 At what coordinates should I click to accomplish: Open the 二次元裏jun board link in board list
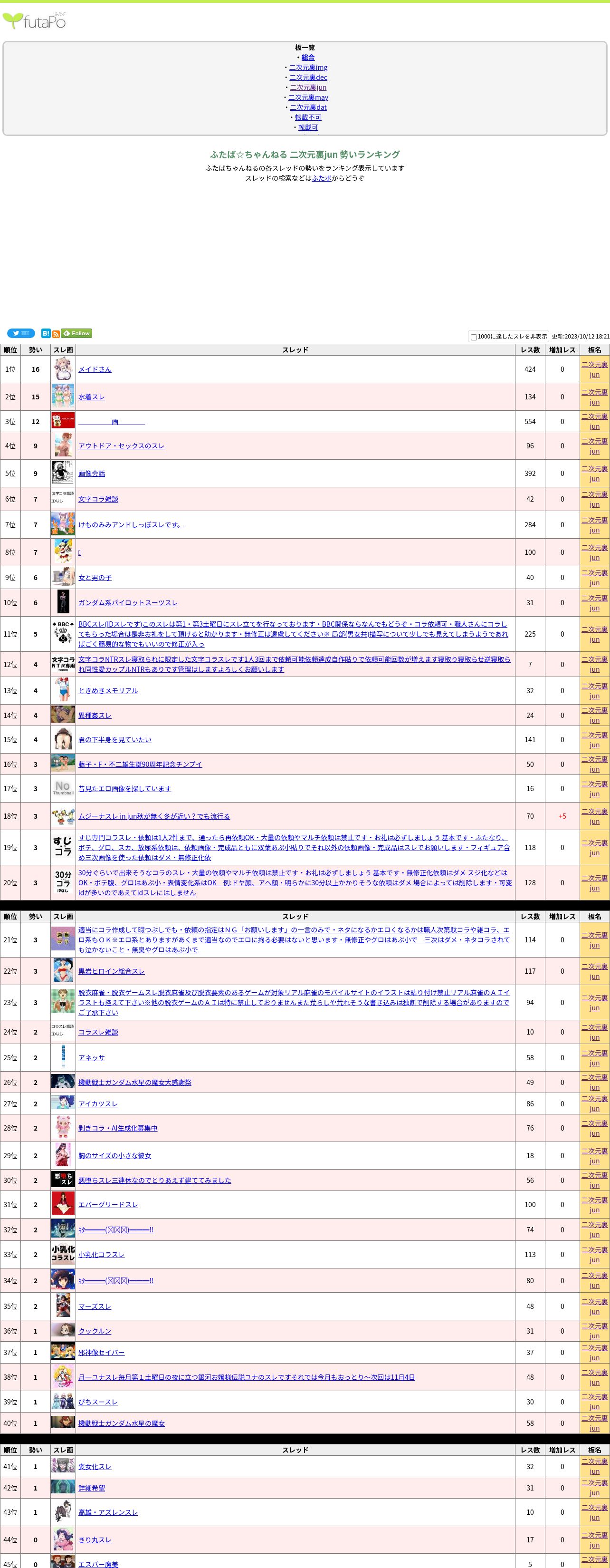pyautogui.click(x=308, y=87)
